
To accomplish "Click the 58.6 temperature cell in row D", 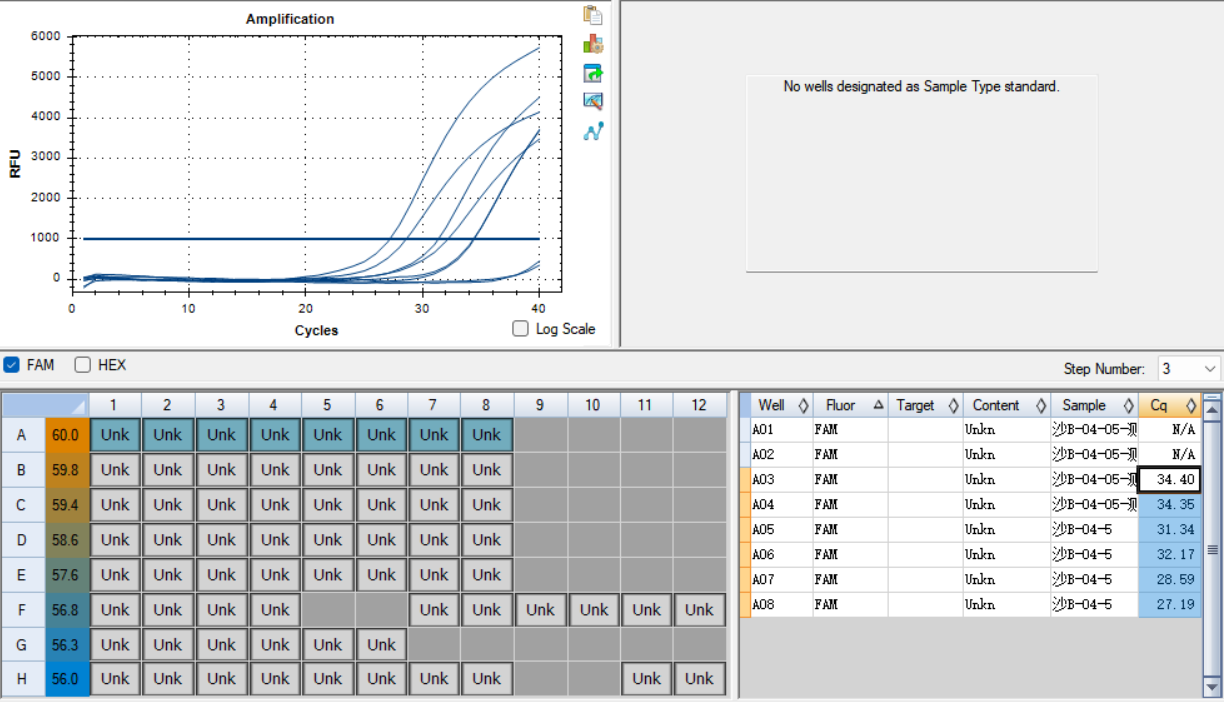I will pyautogui.click(x=67, y=540).
